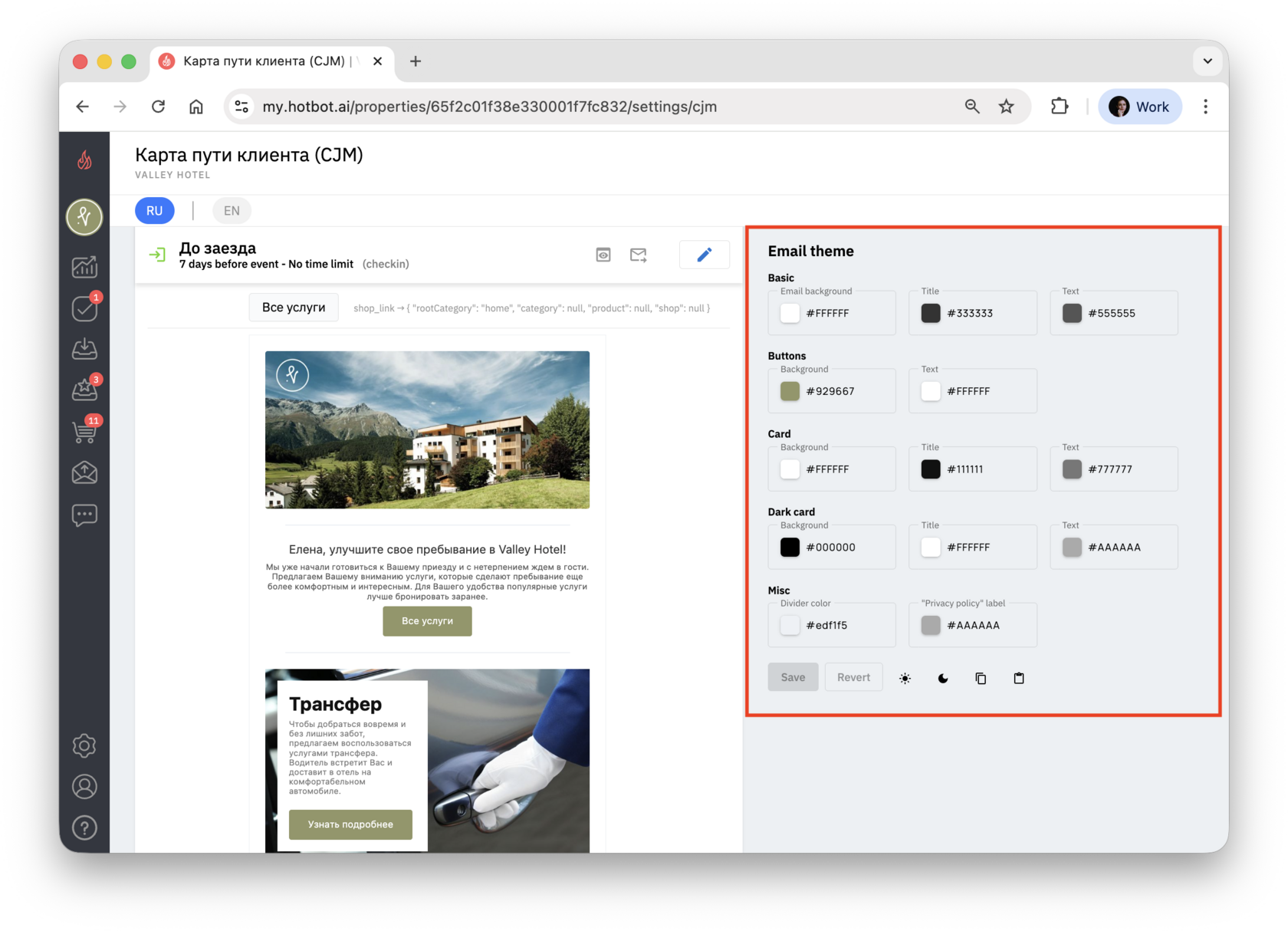Open the Valley Hotel property avatar
The height and width of the screenshot is (931, 1288).
point(84,217)
